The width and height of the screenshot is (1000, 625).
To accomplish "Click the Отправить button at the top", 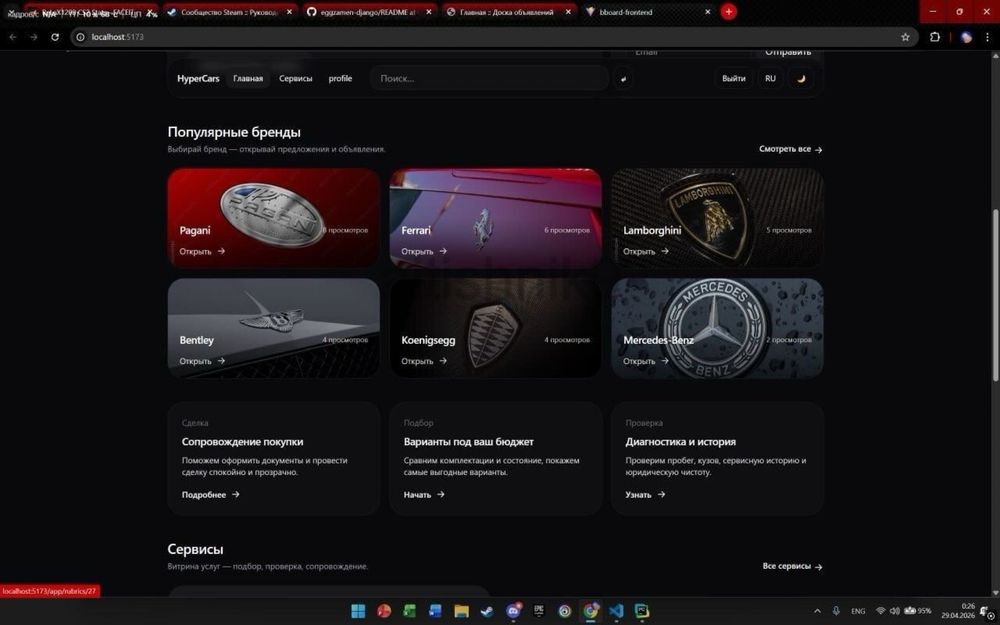I will tap(788, 52).
